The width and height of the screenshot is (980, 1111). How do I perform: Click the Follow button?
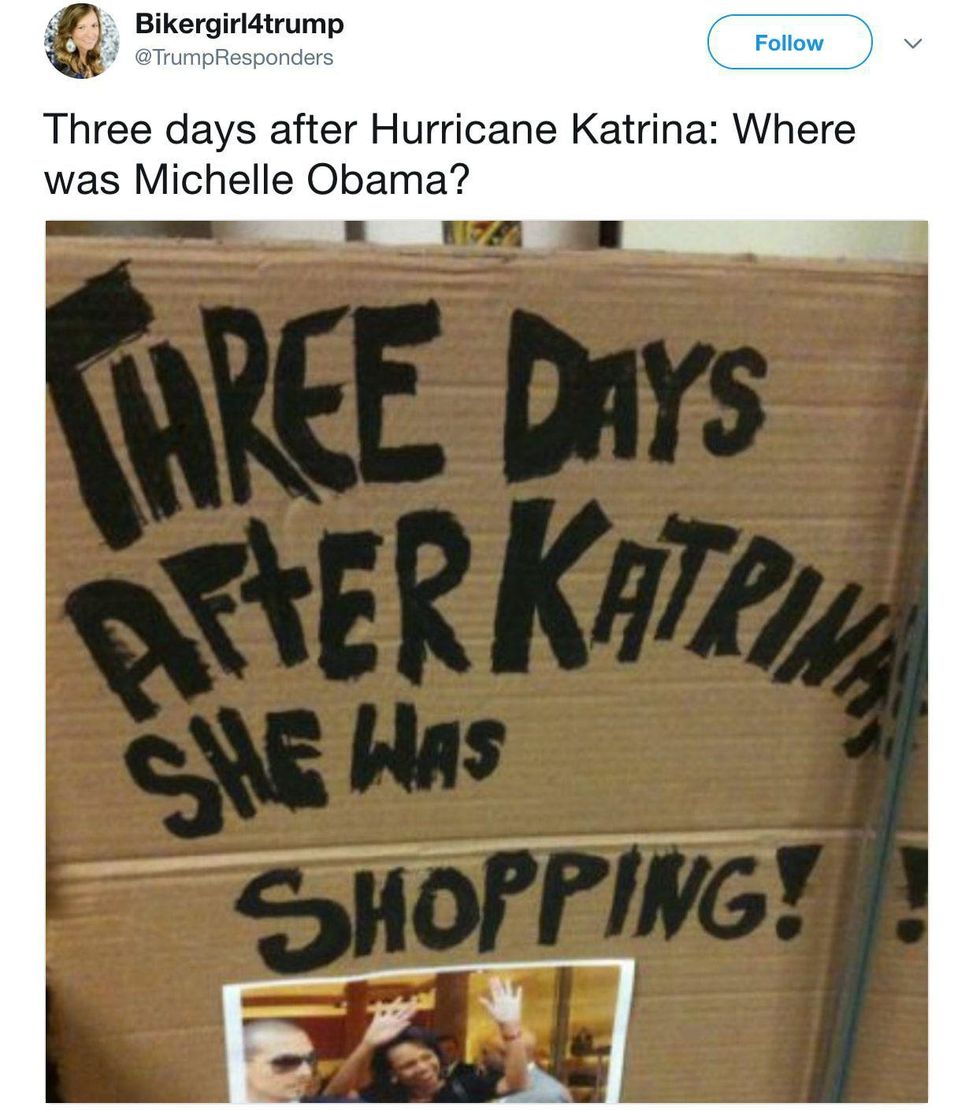pos(789,43)
